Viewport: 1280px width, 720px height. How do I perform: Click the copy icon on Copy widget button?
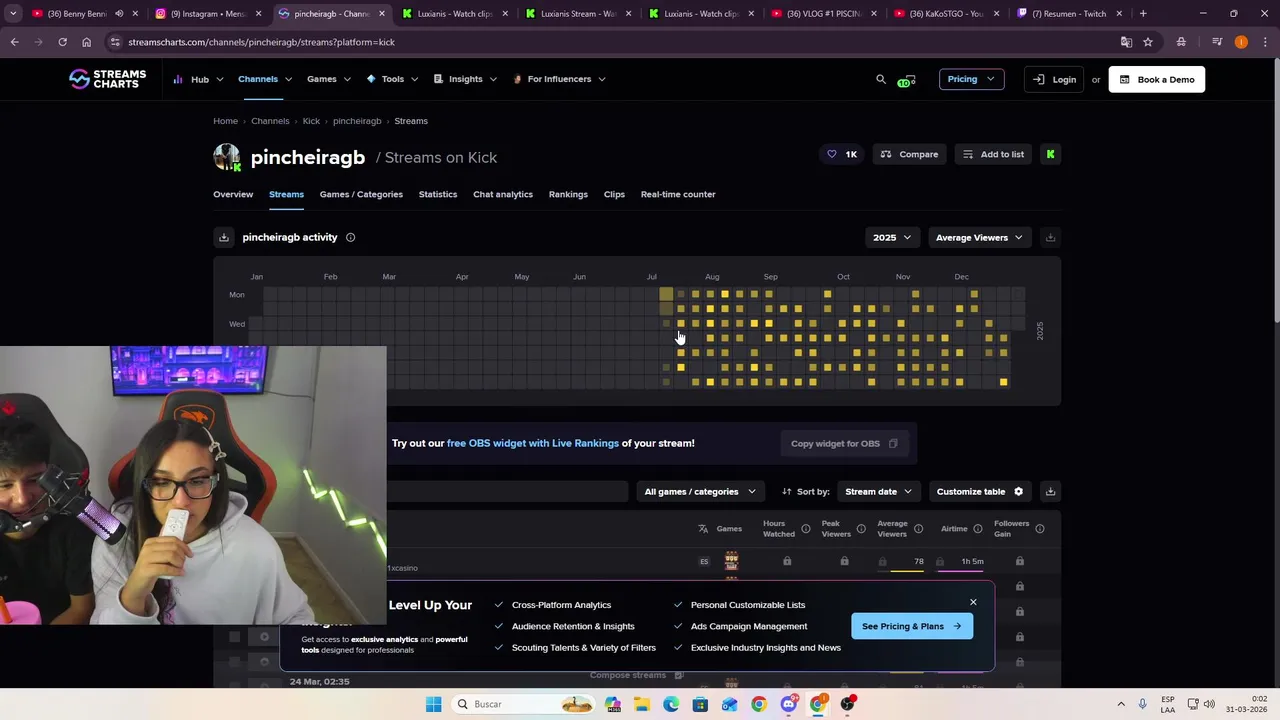tap(893, 443)
